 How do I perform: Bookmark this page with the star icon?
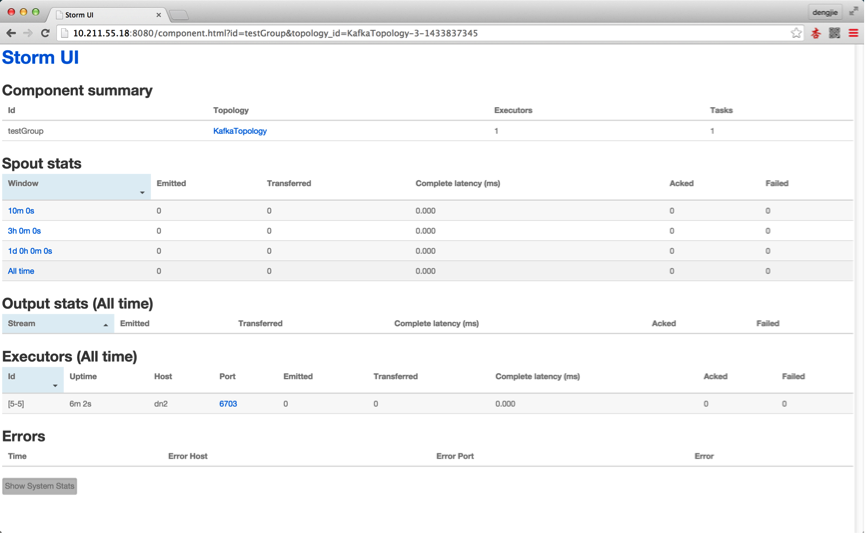pos(796,33)
